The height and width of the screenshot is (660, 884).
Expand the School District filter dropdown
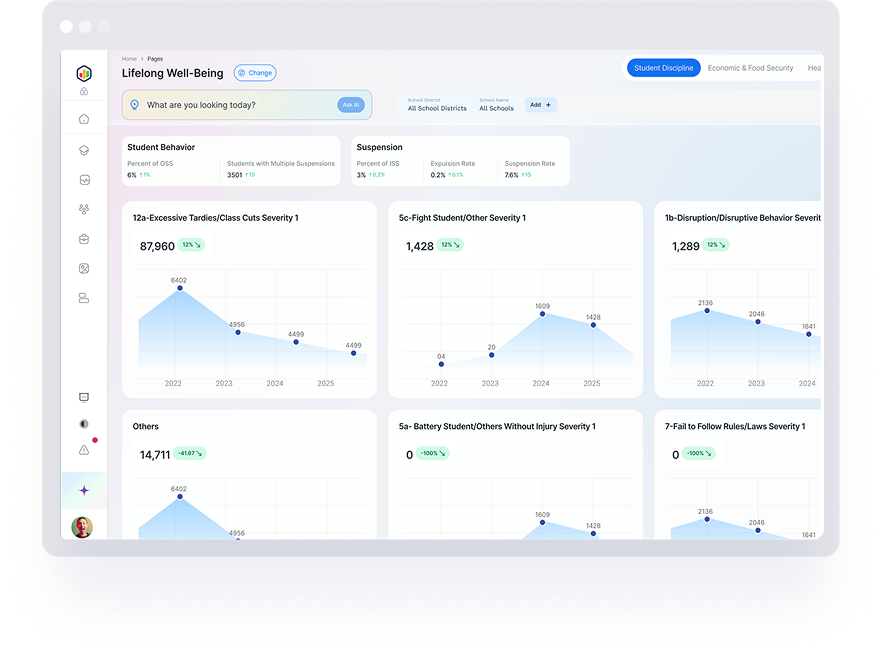[x=437, y=105]
